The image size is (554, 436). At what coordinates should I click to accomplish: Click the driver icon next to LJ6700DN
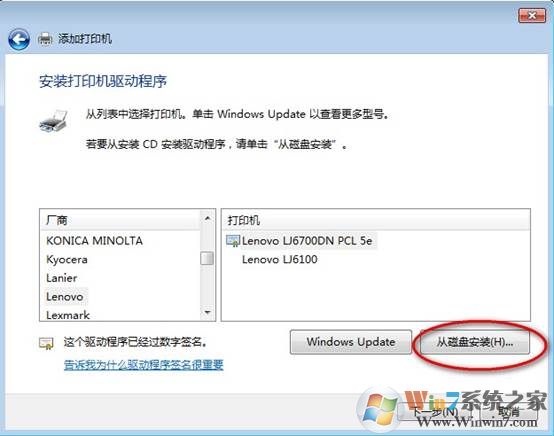[x=232, y=241]
